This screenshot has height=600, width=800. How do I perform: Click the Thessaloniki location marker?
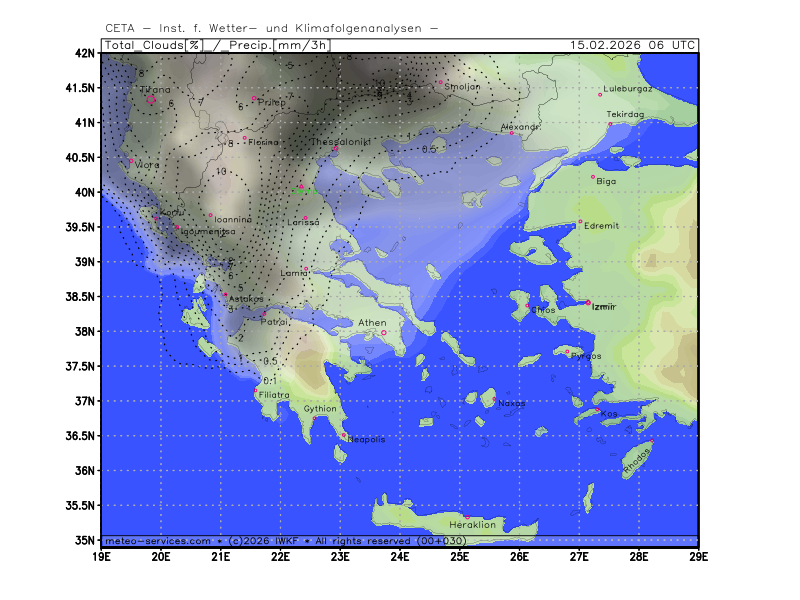pos(336,149)
